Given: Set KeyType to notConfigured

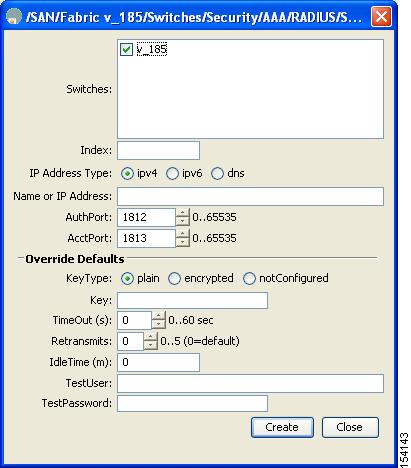Looking at the screenshot, I should [249, 279].
